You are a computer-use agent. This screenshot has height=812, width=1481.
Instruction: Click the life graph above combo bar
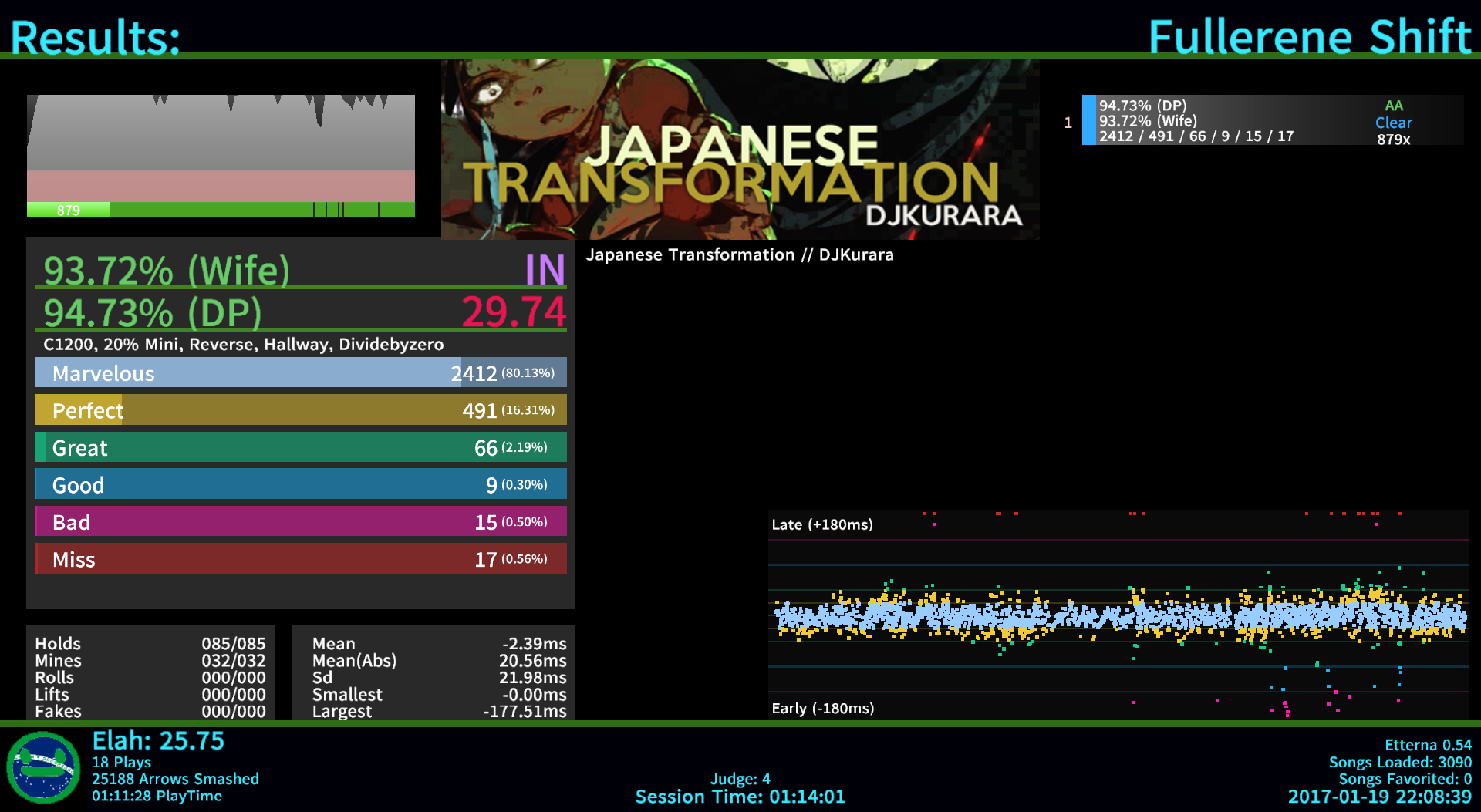[221, 147]
